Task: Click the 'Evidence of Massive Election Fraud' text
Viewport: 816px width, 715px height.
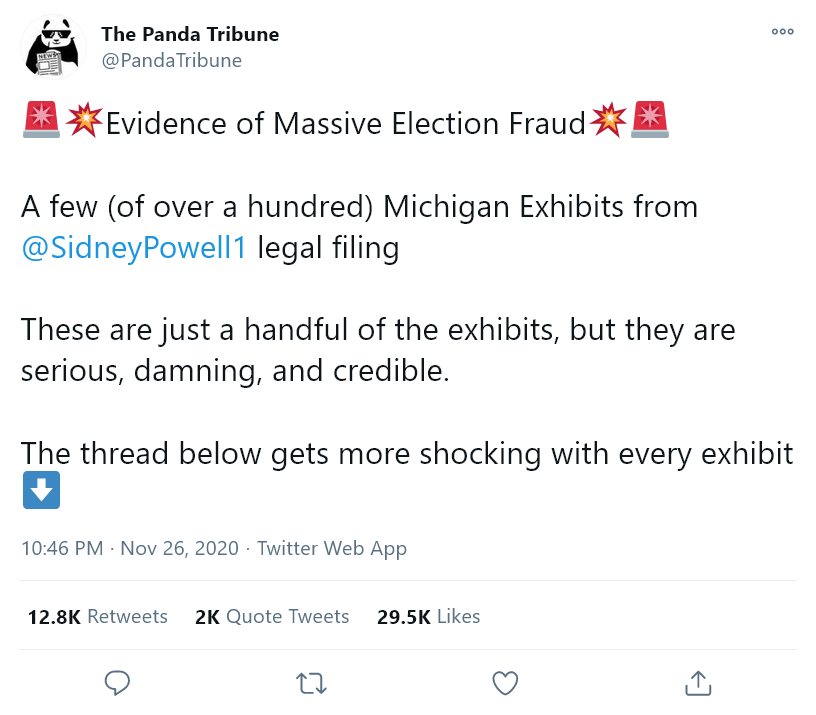Action: click(345, 123)
